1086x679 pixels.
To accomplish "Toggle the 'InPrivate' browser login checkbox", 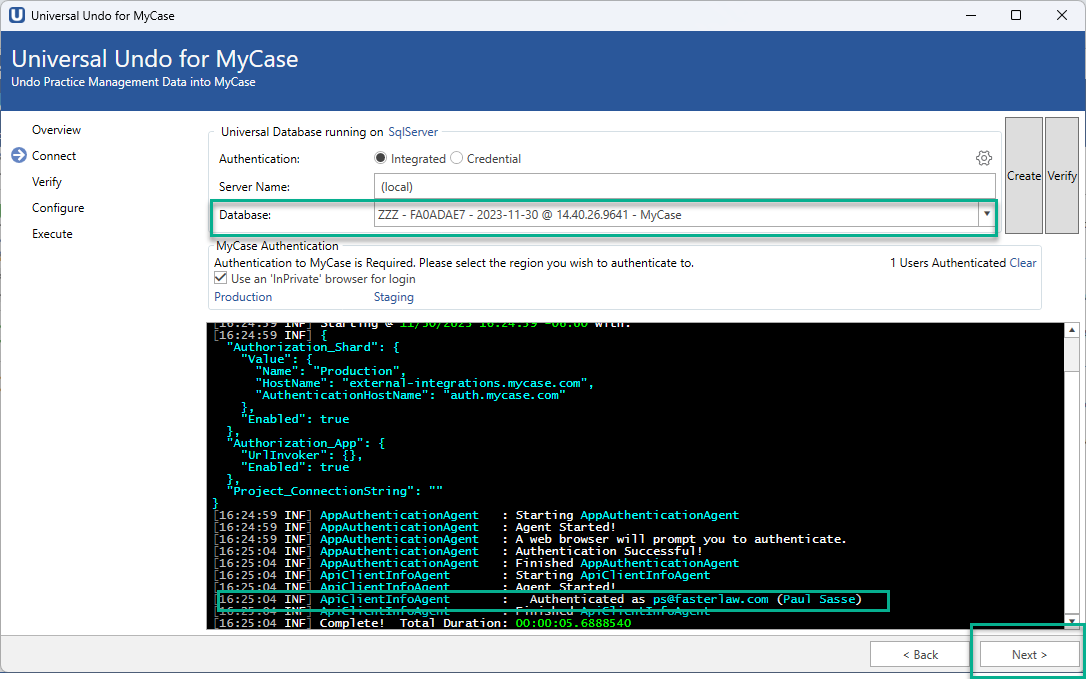I will (x=220, y=278).
